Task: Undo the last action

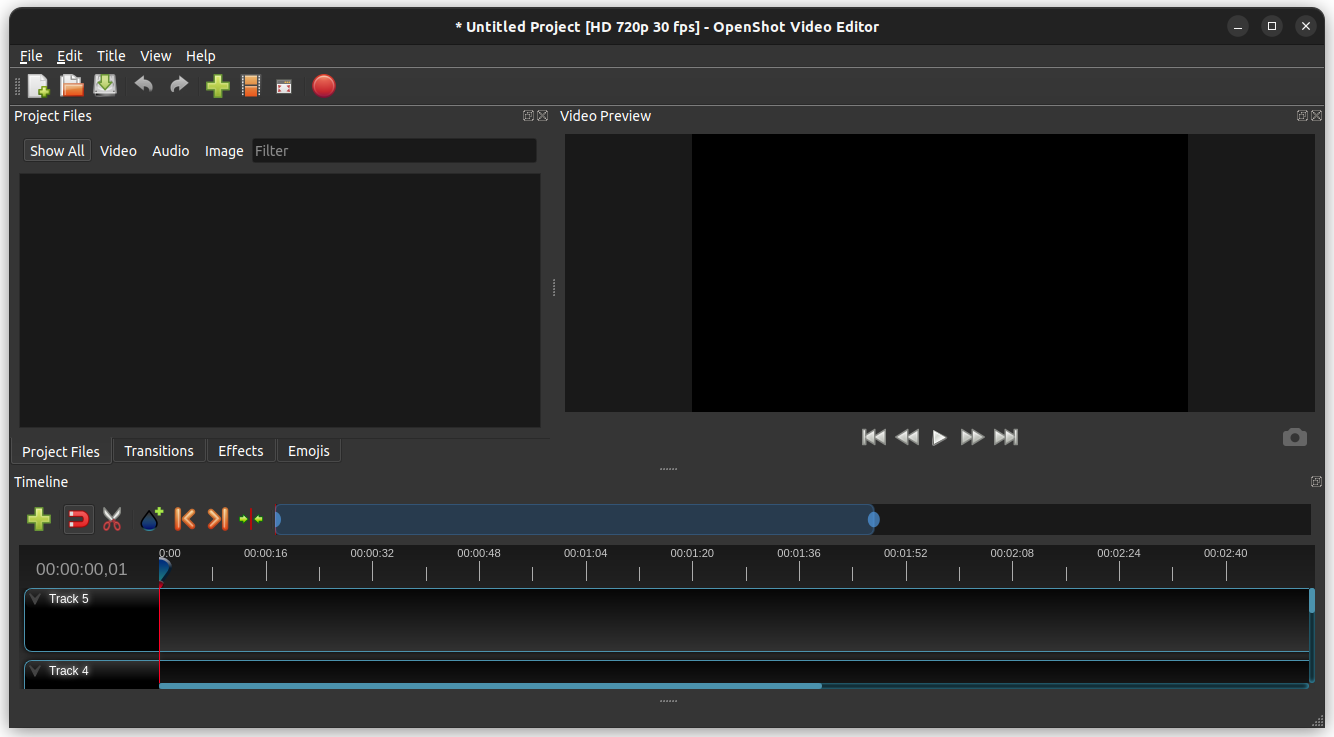Action: tap(143, 86)
